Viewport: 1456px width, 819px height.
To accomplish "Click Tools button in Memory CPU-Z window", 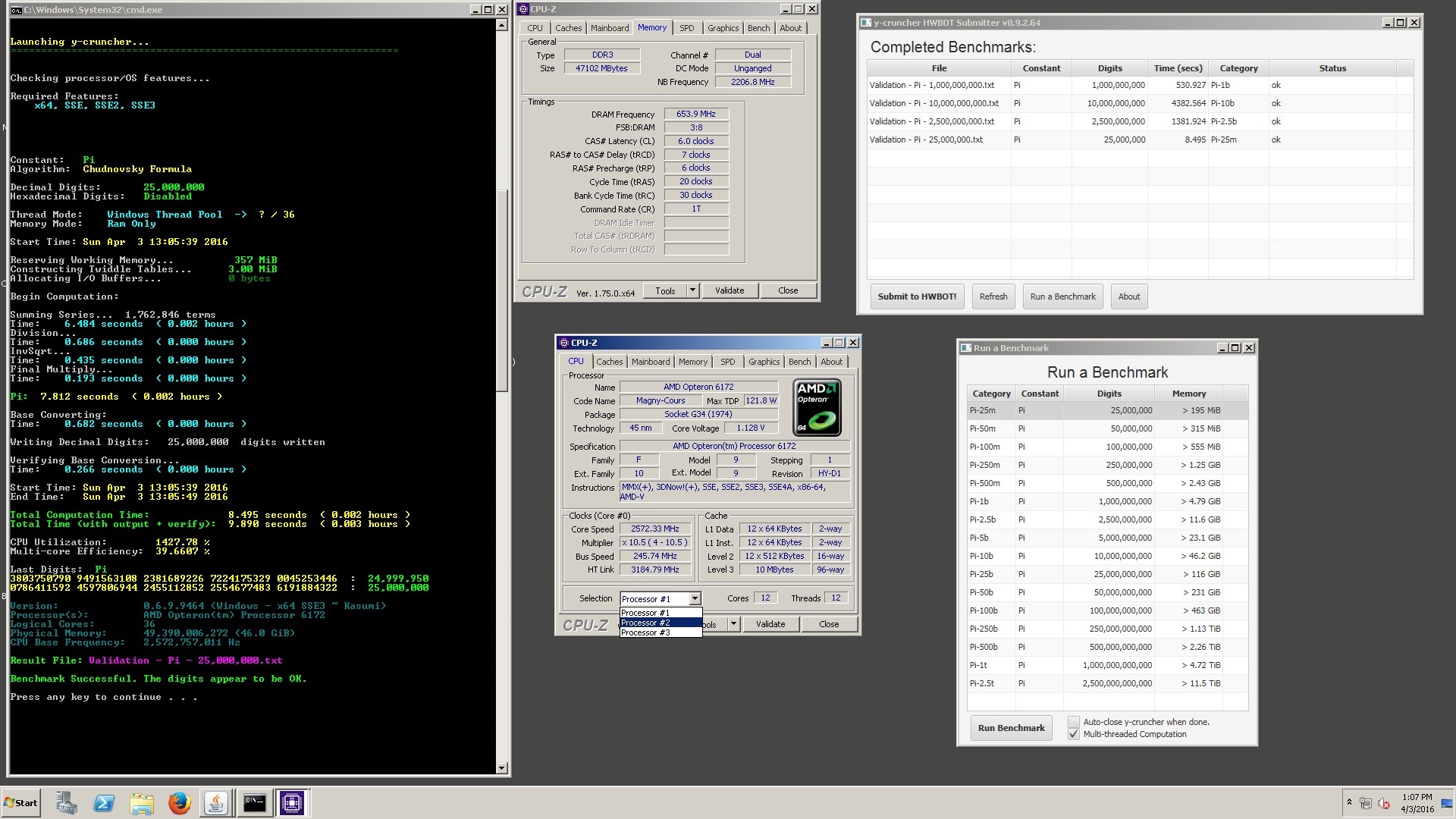I will [x=665, y=290].
